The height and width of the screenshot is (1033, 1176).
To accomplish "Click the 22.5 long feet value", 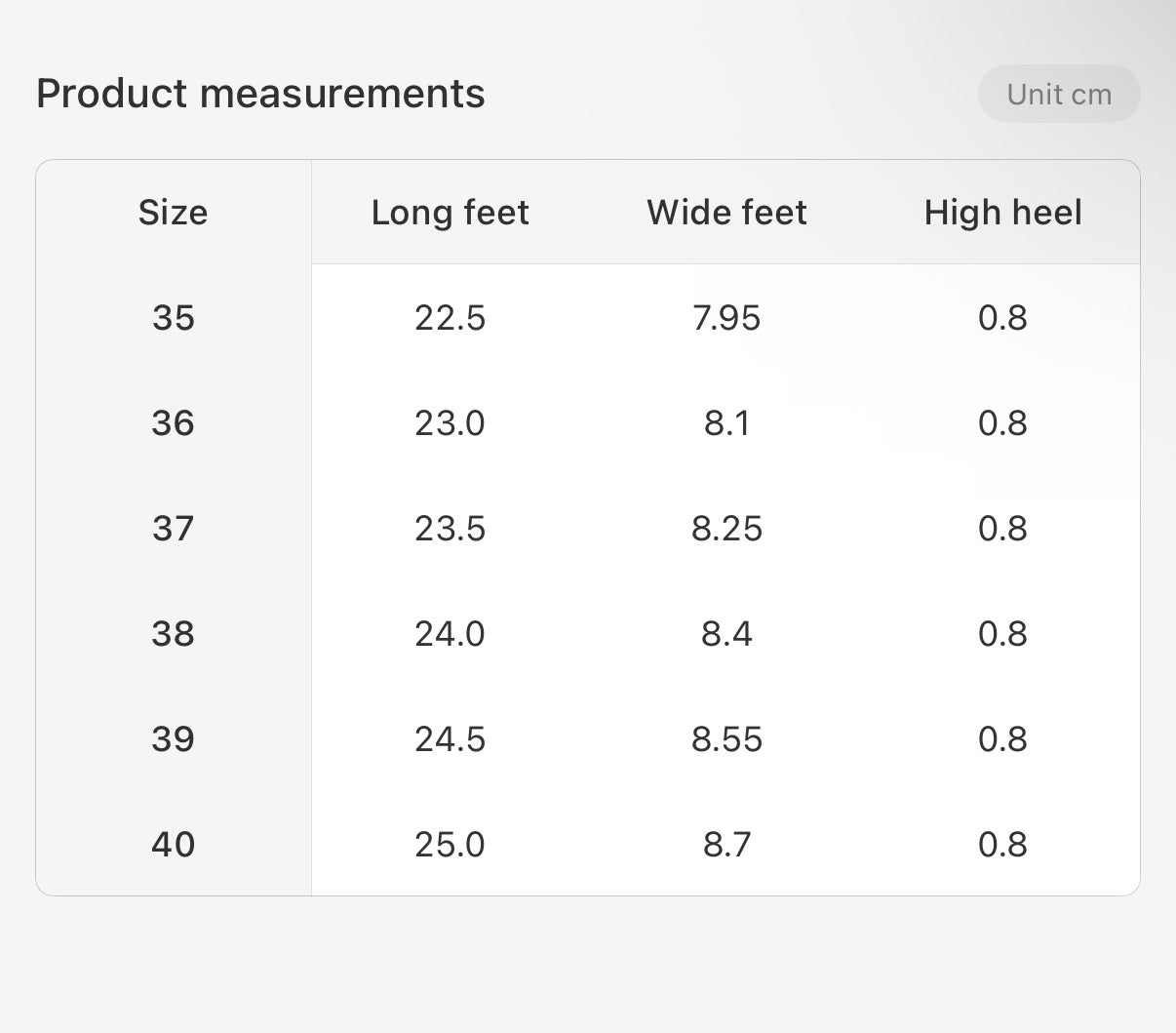I will tap(450, 318).
